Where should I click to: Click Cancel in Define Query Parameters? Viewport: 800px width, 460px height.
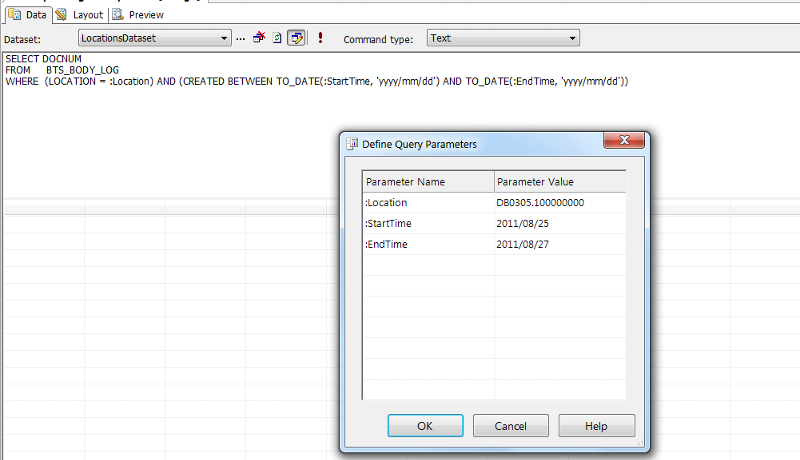(x=511, y=426)
